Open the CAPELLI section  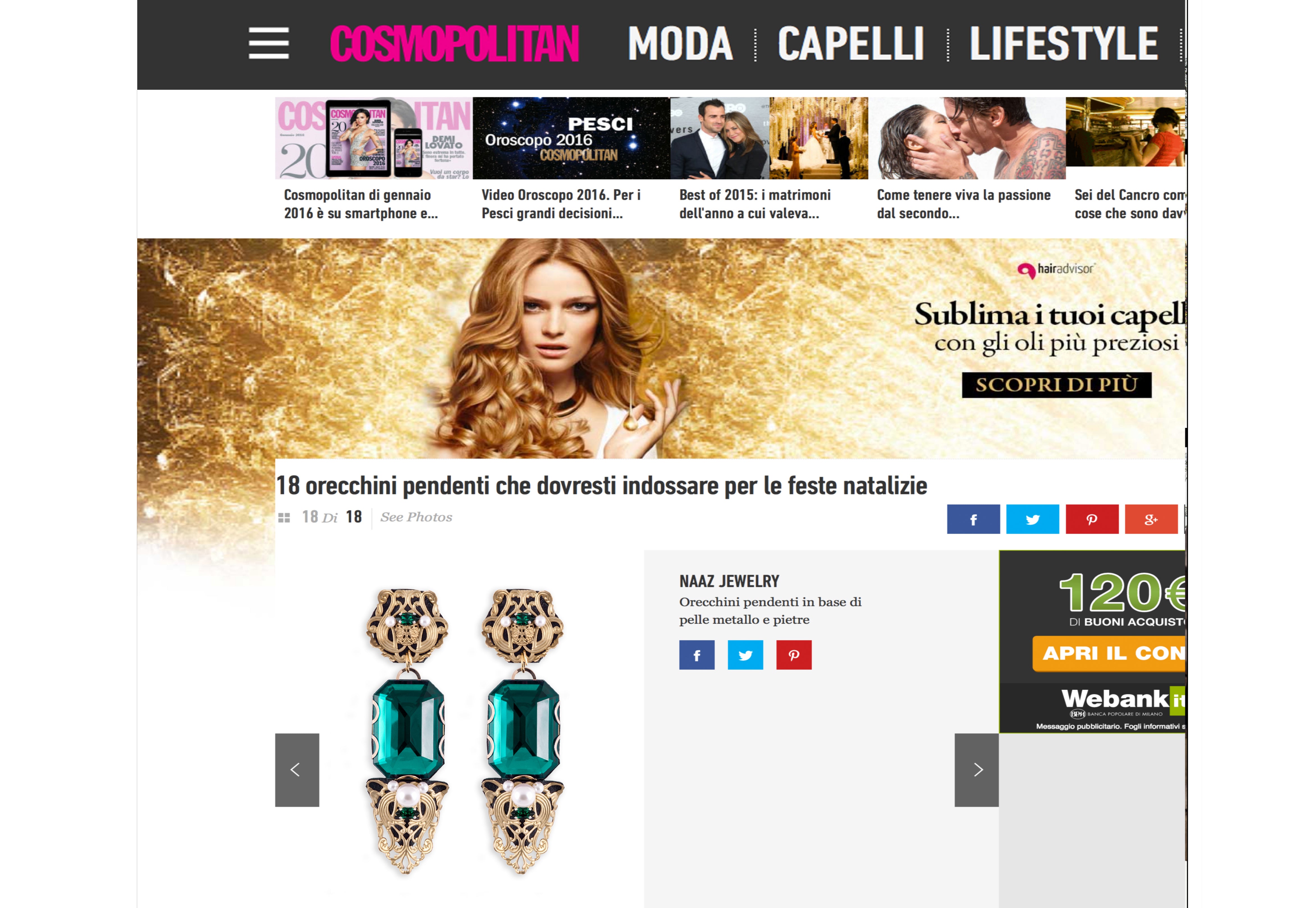851,44
